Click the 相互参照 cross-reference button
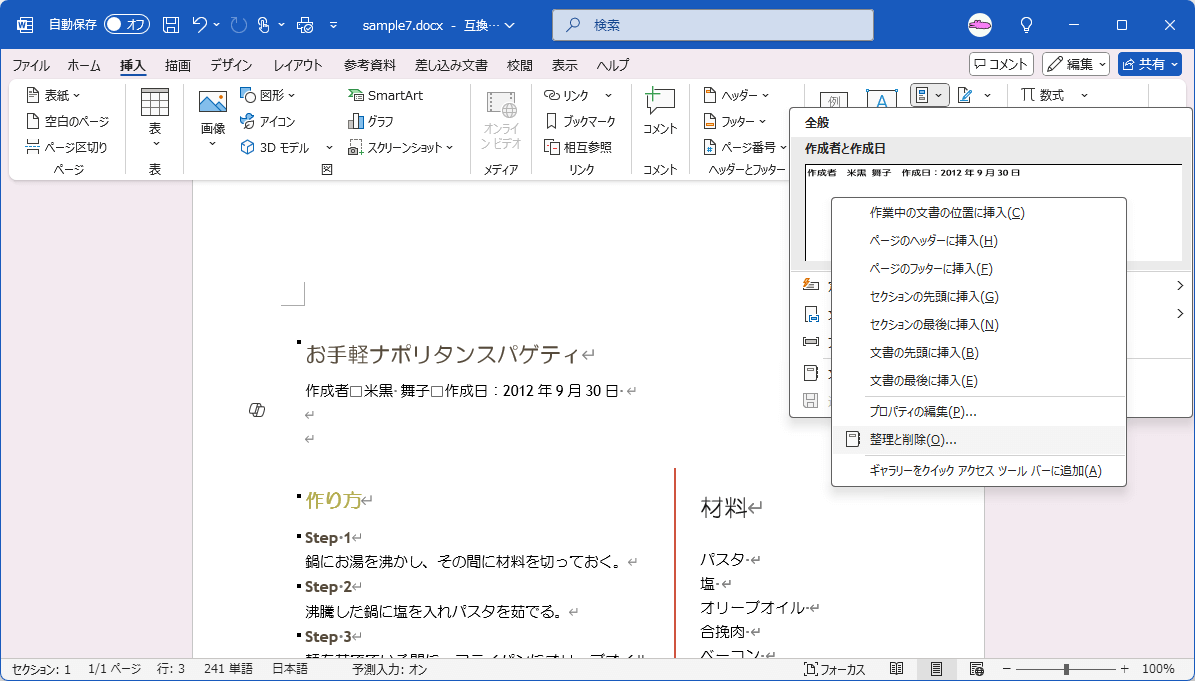This screenshot has width=1195, height=681. pos(578,147)
